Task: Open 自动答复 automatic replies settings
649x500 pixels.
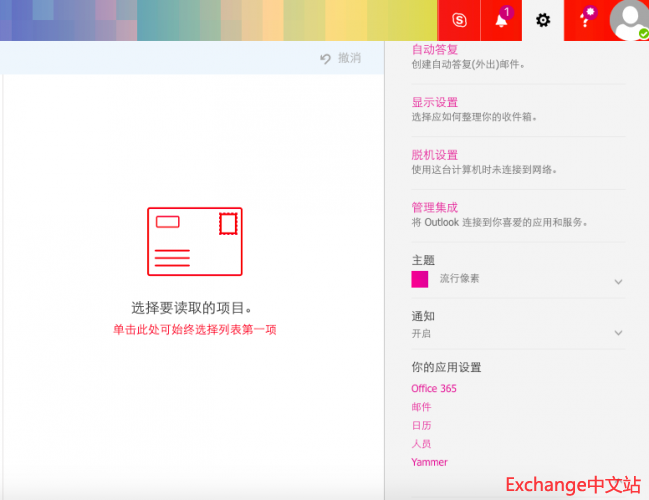Action: [x=434, y=49]
